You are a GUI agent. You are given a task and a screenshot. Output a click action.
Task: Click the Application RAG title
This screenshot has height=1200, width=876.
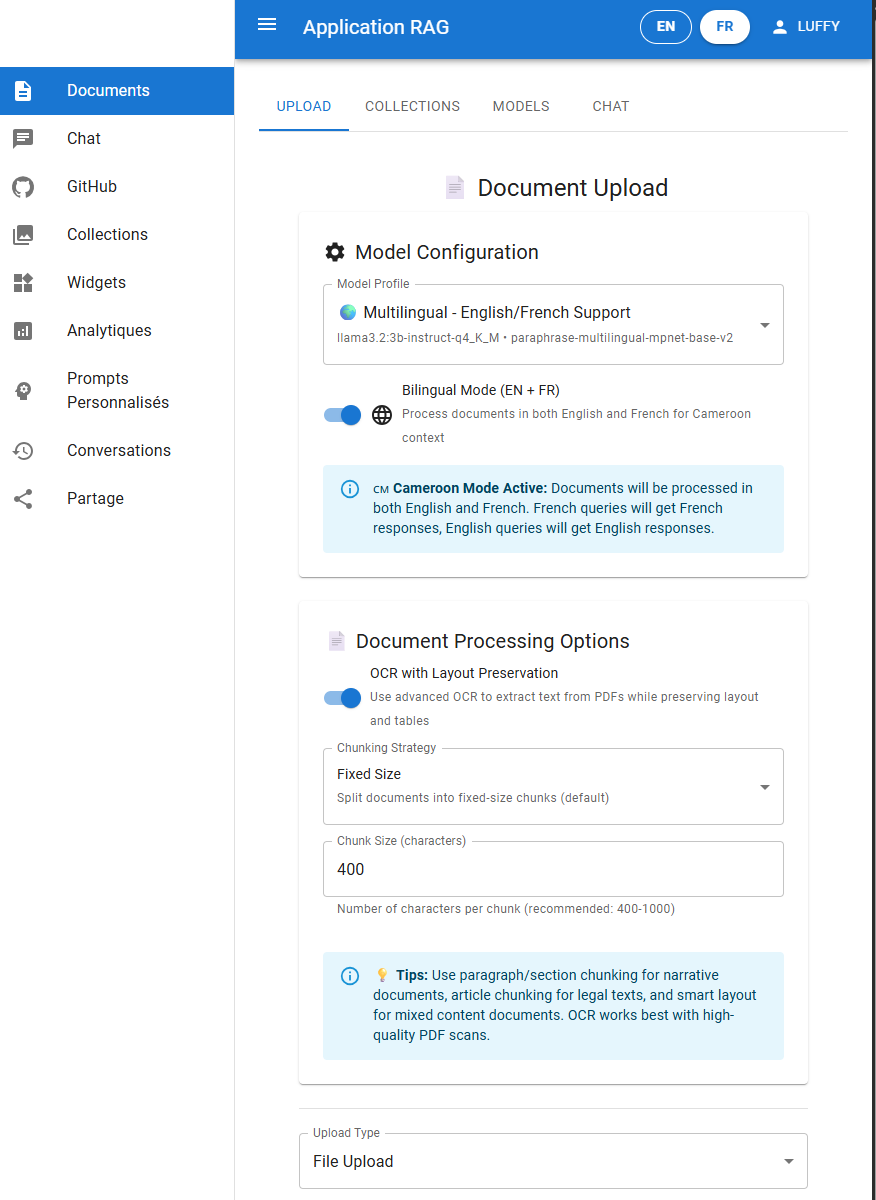(x=376, y=27)
